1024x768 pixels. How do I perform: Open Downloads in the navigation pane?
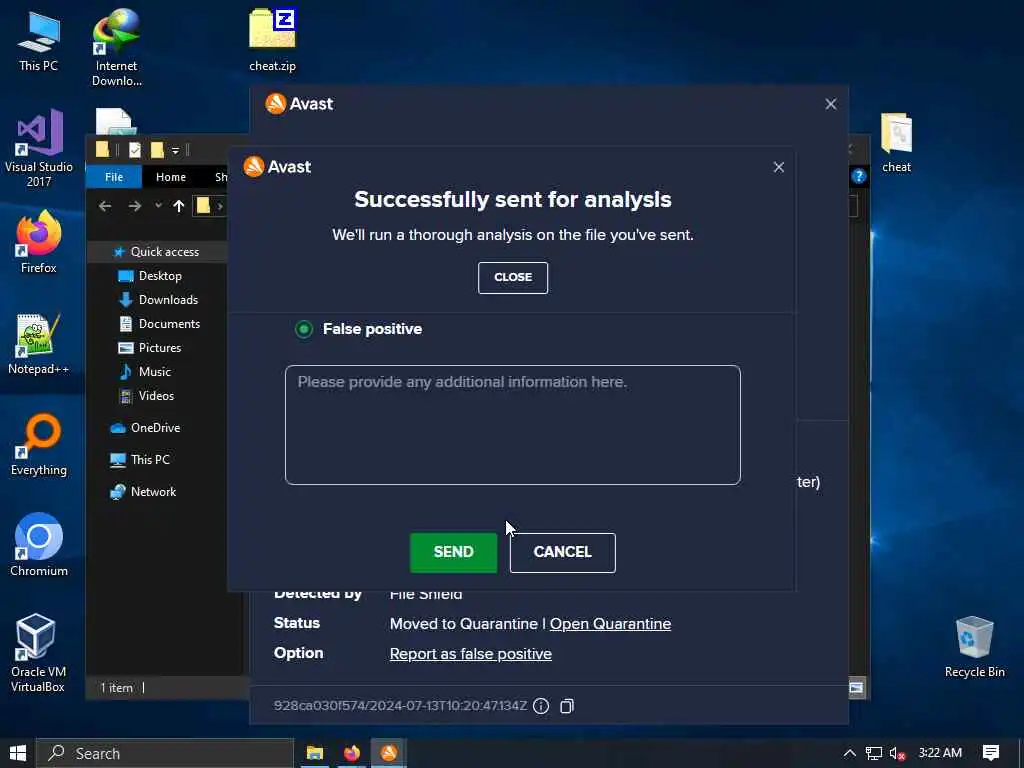coord(168,300)
